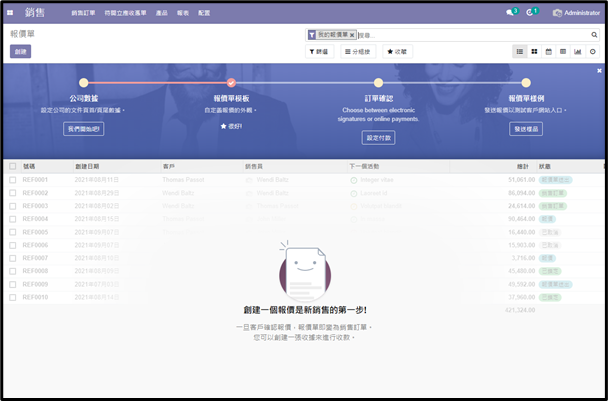The height and width of the screenshot is (401, 608).
Task: Open the REF0009 row
Action: pyautogui.click(x=304, y=284)
